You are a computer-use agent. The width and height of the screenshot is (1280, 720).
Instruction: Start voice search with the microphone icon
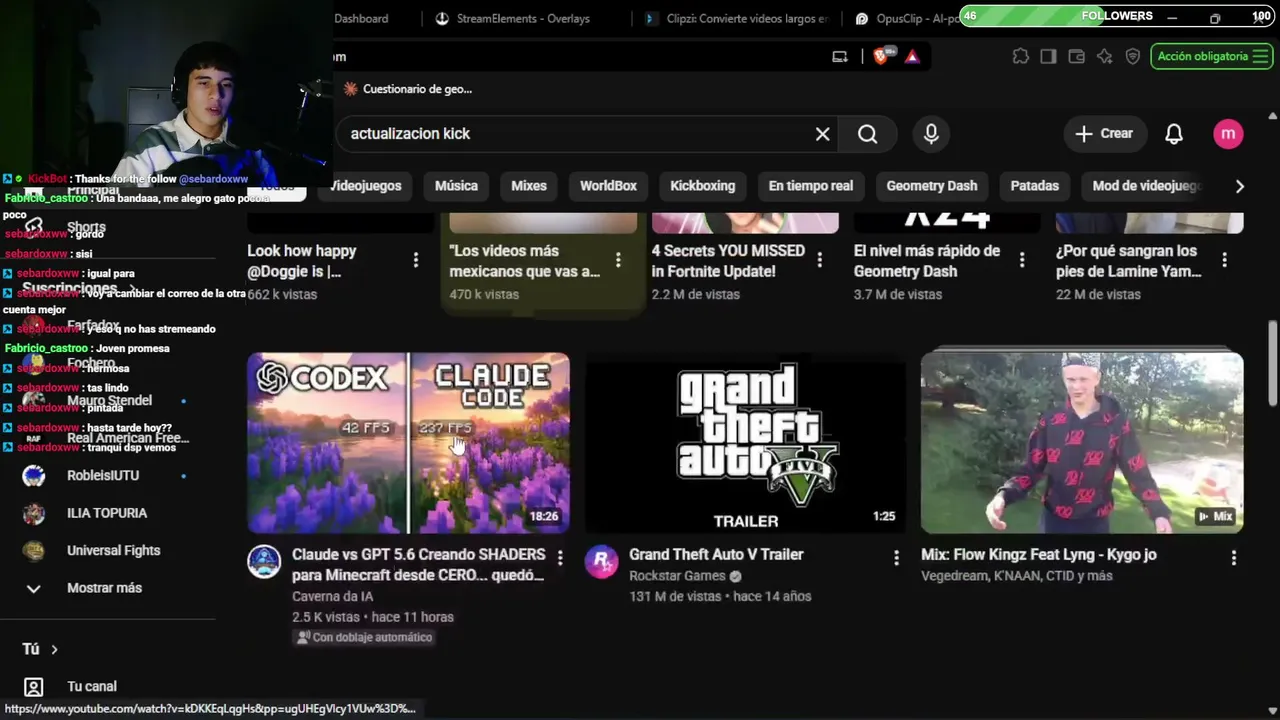[x=931, y=134]
